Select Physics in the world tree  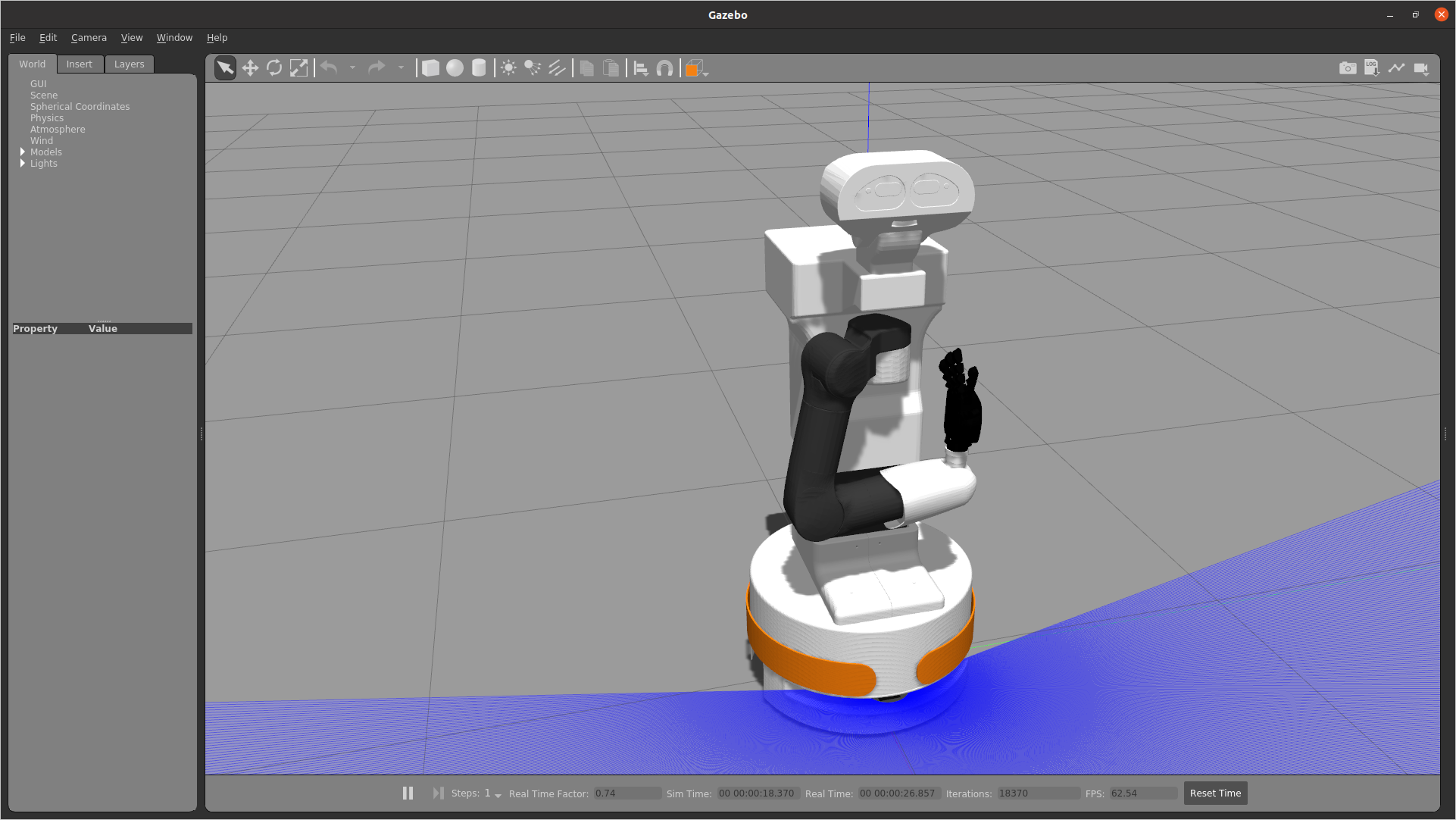(x=47, y=117)
